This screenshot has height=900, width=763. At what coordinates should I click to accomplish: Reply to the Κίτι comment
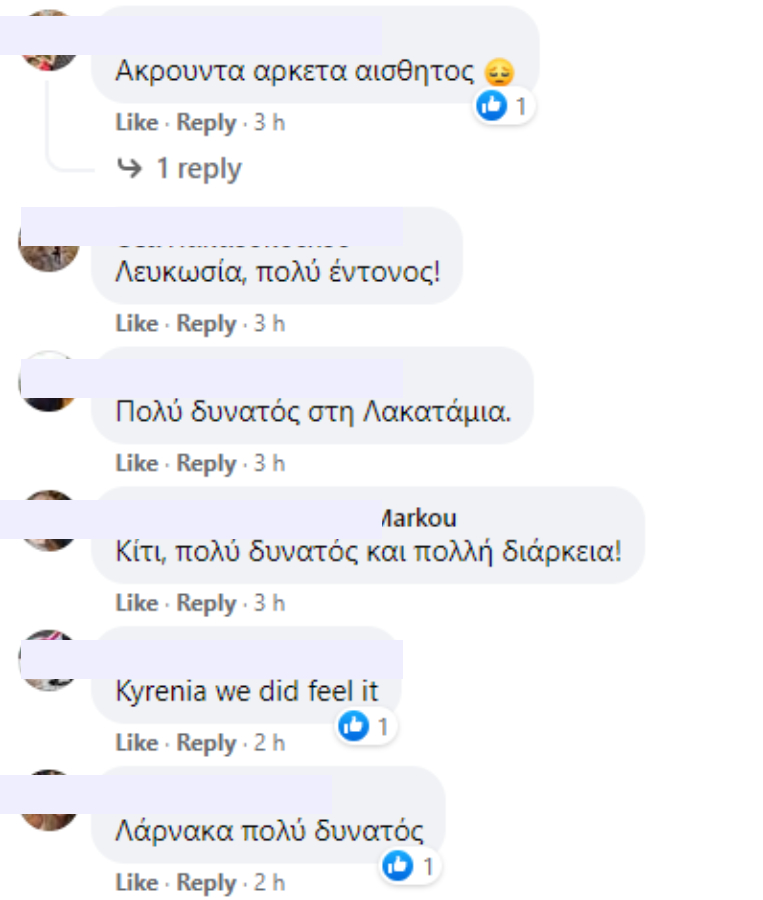coord(206,603)
